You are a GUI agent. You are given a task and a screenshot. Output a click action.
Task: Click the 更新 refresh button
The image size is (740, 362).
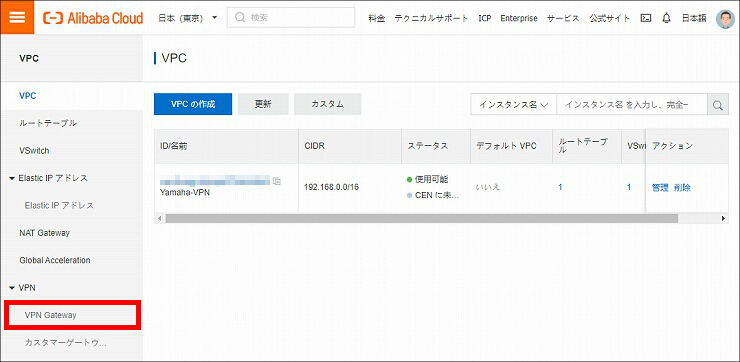(x=263, y=104)
